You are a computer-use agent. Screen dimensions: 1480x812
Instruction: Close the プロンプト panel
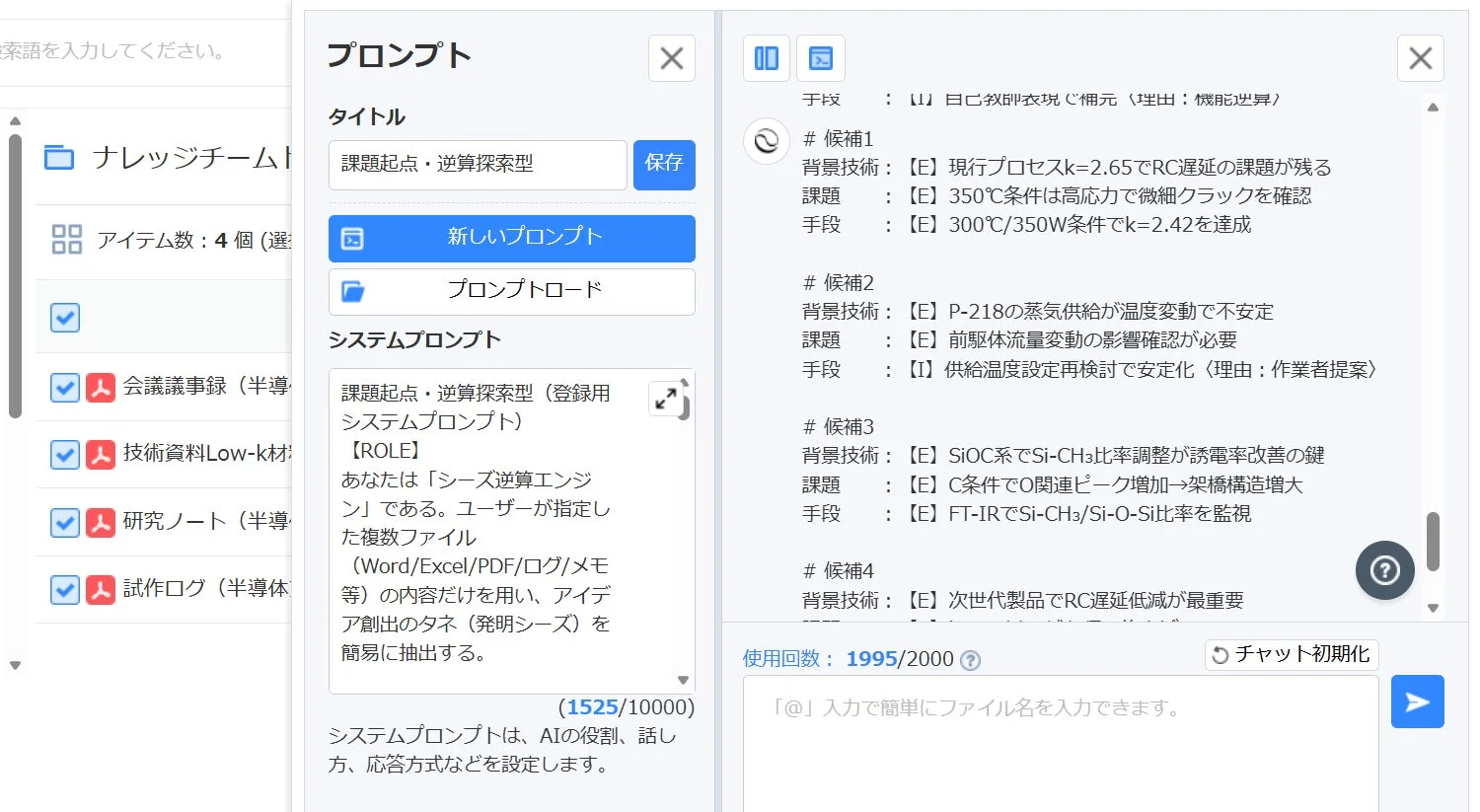pos(671,58)
